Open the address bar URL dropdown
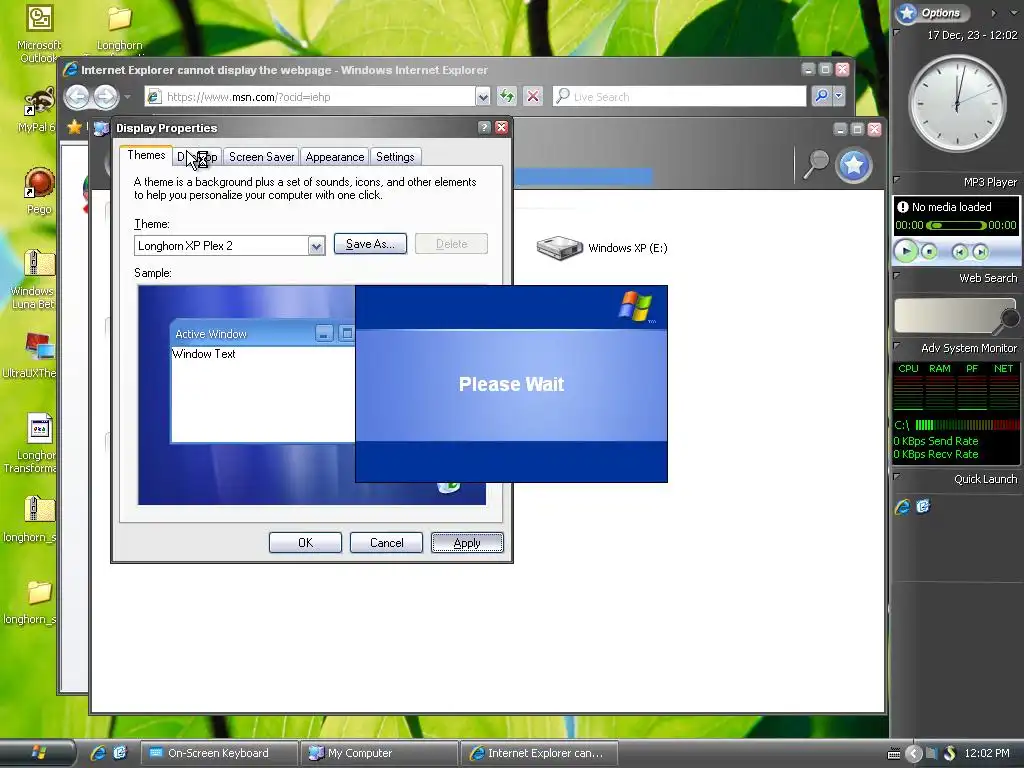The height and width of the screenshot is (768, 1024). tap(483, 97)
